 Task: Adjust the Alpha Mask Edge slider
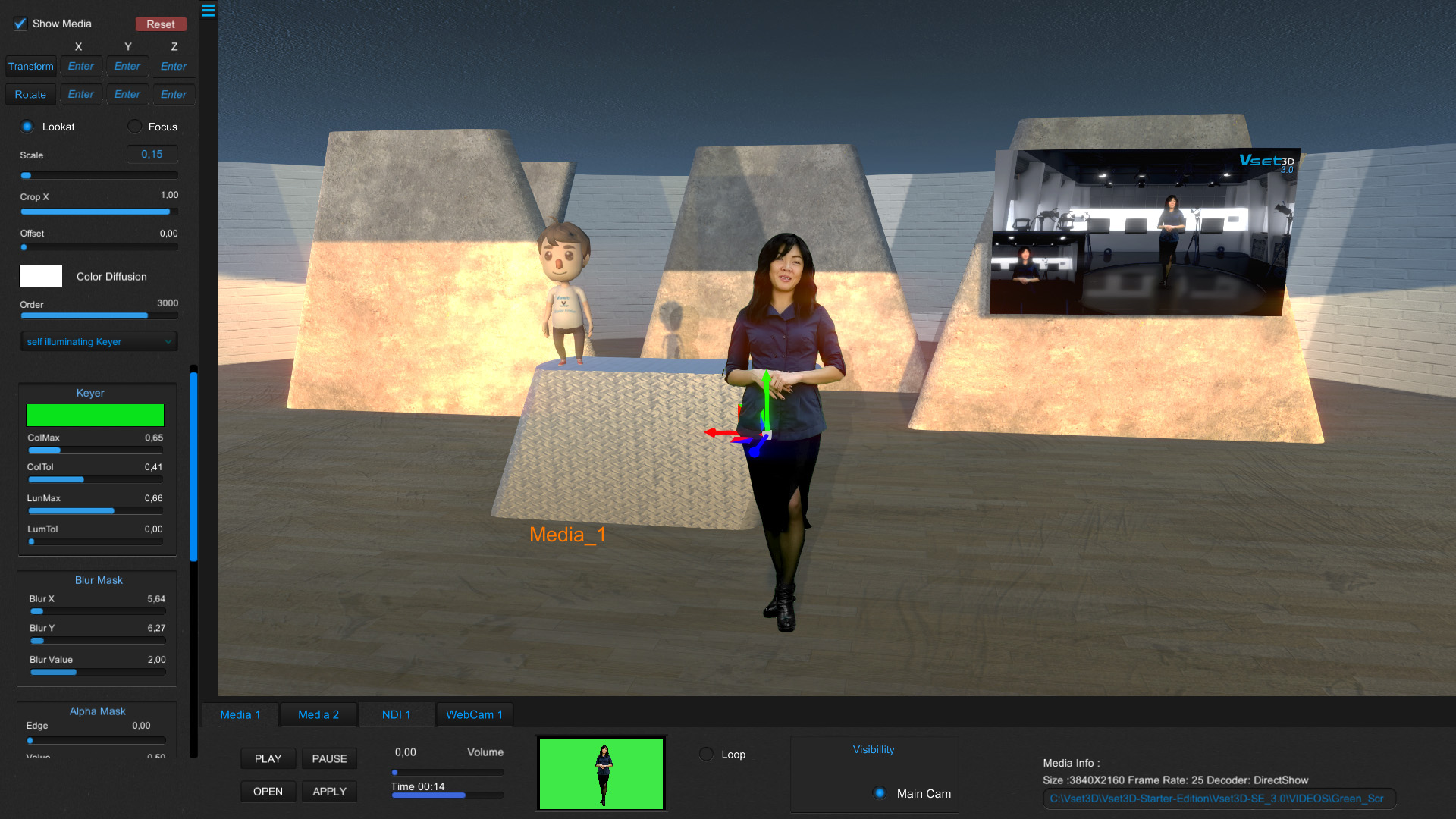click(96, 740)
